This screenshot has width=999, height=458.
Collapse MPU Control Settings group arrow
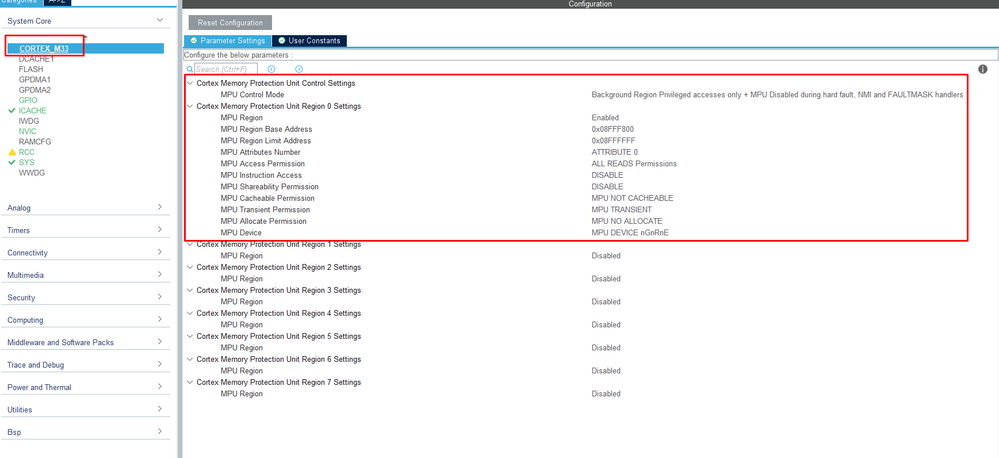[190, 83]
